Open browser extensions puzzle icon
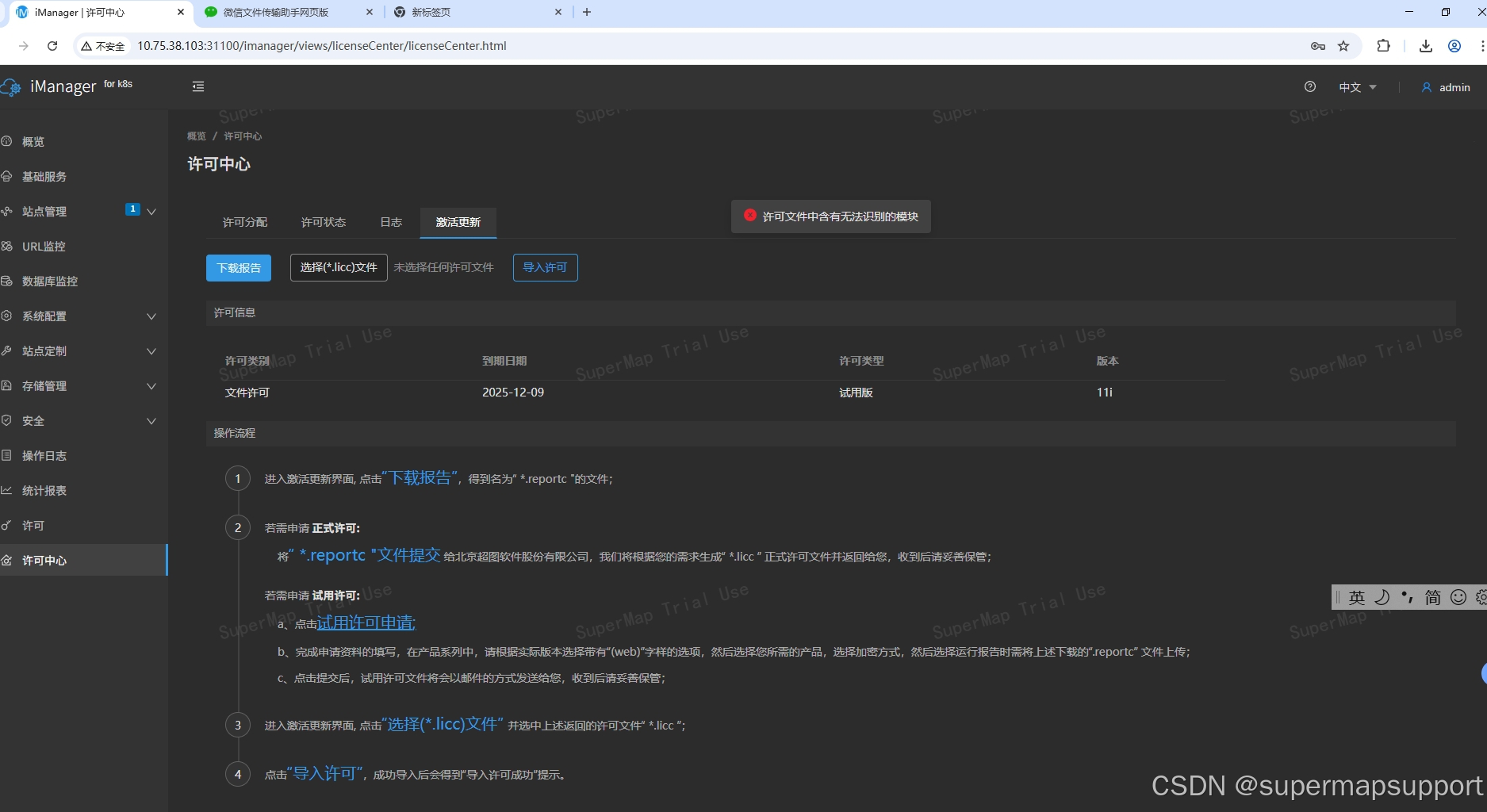The image size is (1487, 812). pyautogui.click(x=1384, y=46)
